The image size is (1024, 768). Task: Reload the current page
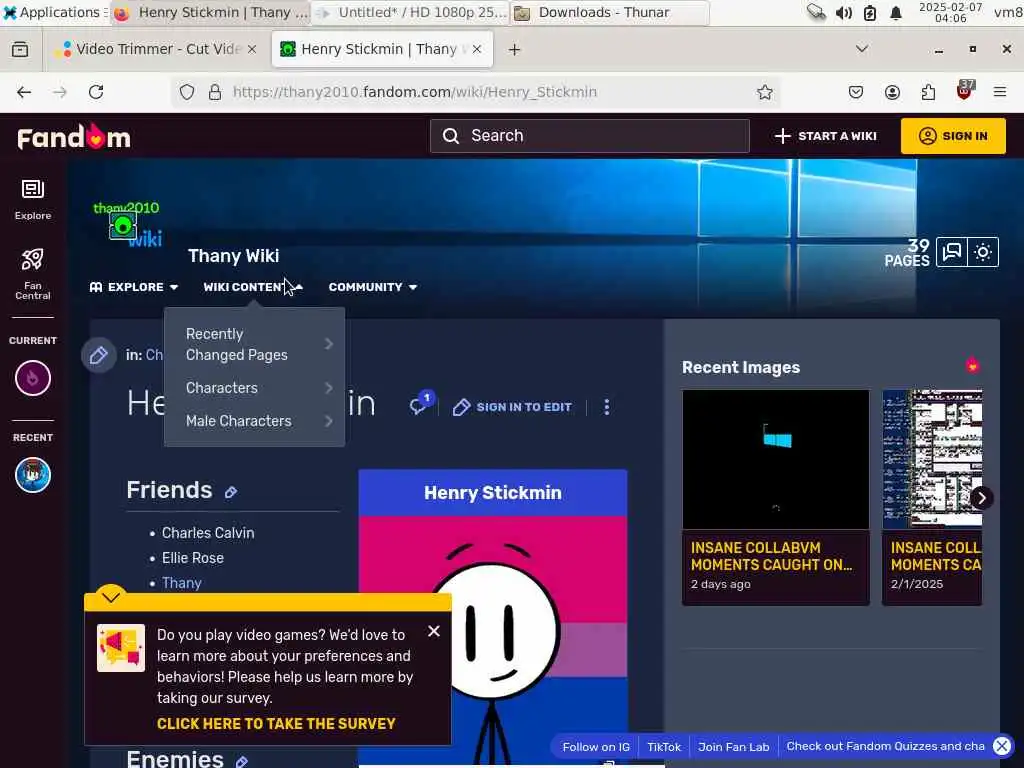point(96,92)
